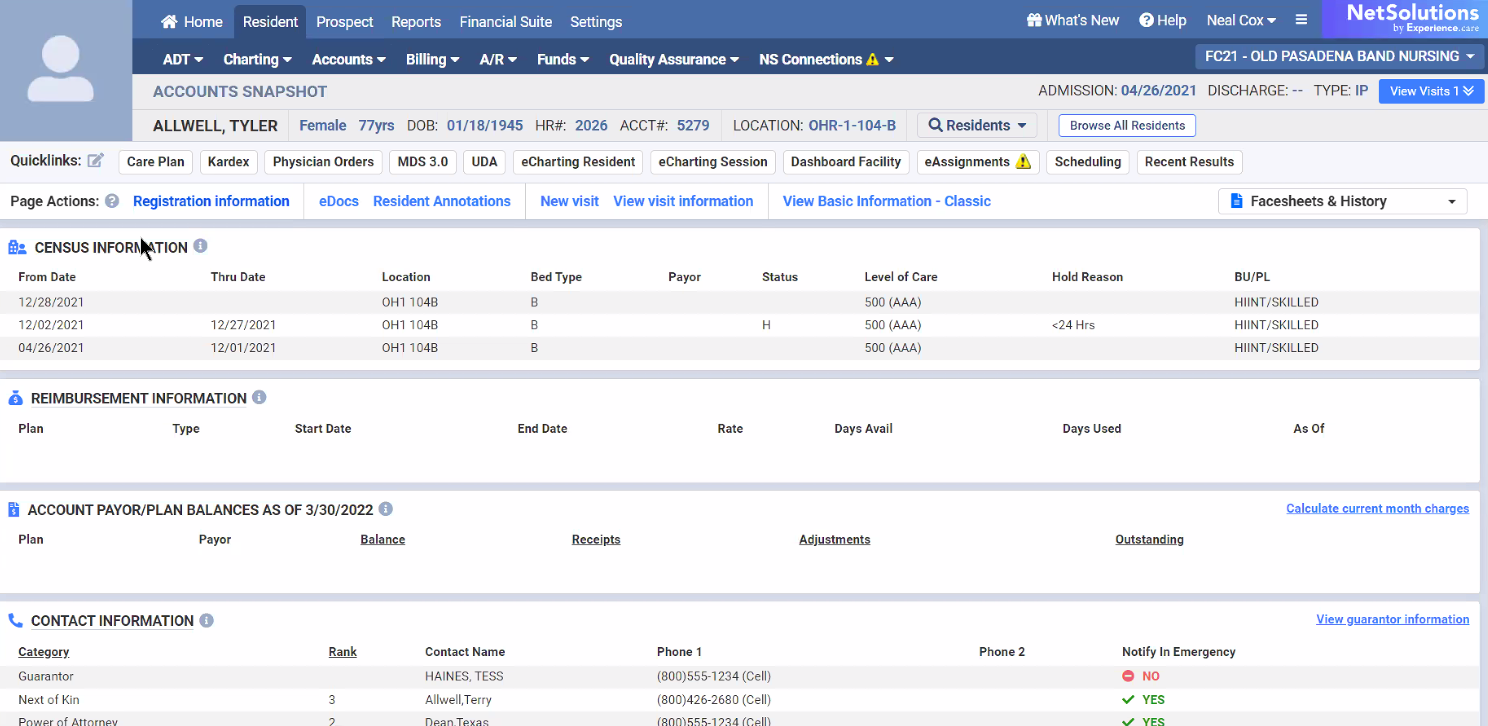1488x726 pixels.
Task: Open the NS Connections dropdown menu
Action: click(x=826, y=59)
